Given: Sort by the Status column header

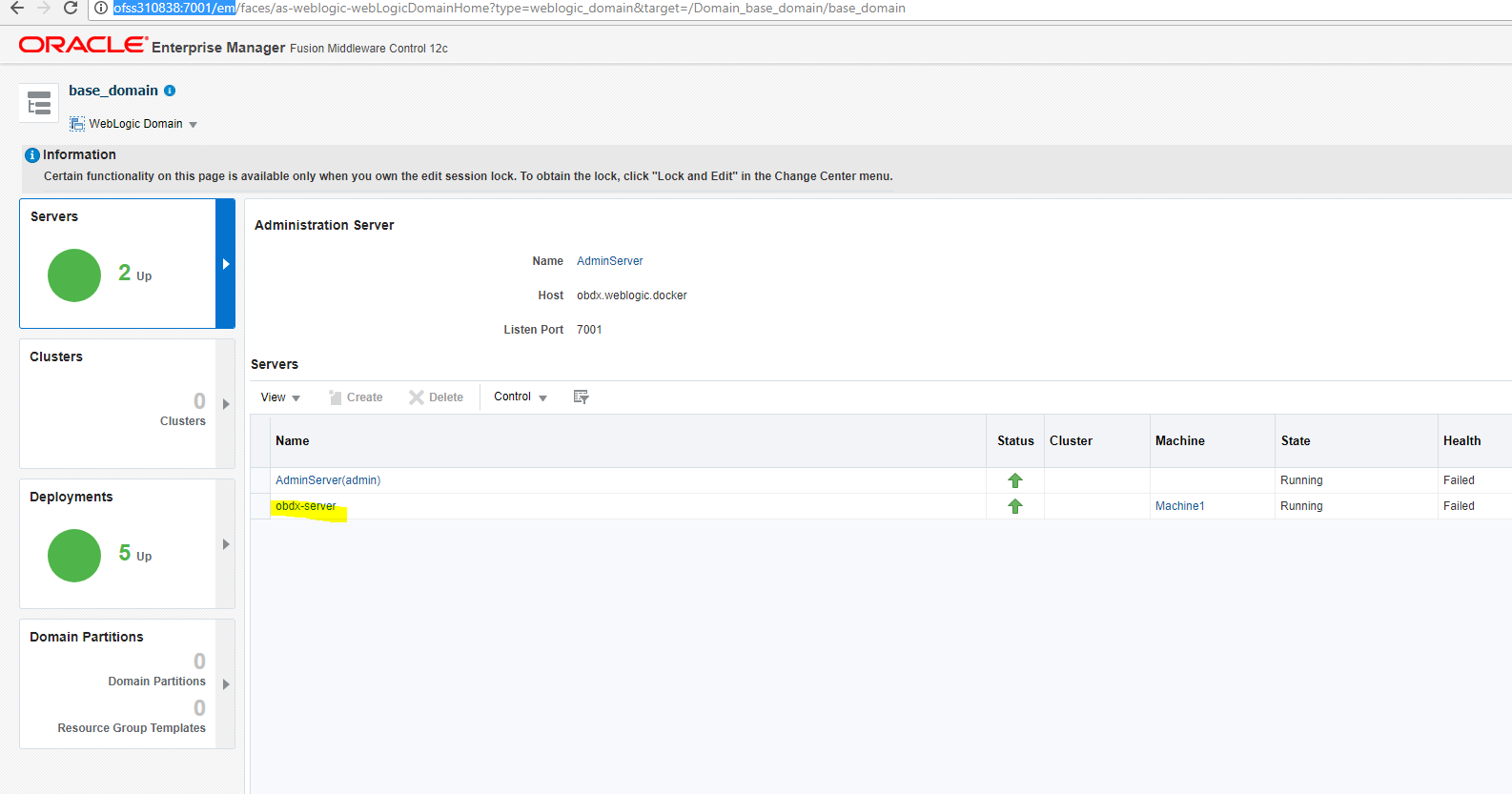Looking at the screenshot, I should [1015, 440].
